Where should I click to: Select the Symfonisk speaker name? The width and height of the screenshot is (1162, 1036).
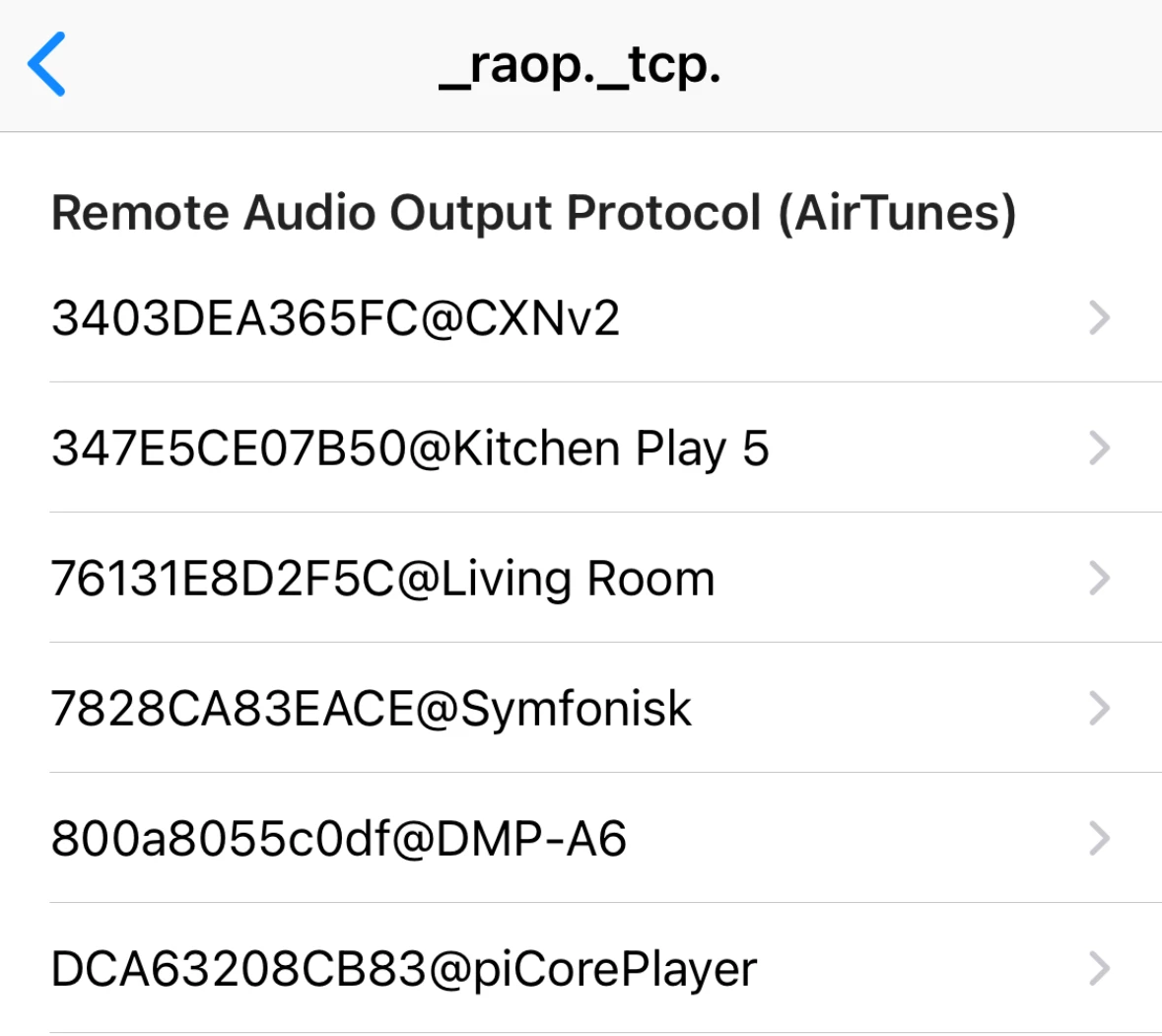(576, 709)
